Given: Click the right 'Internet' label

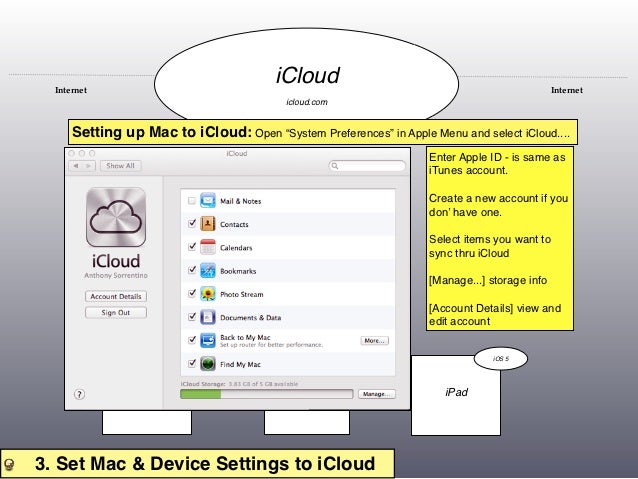Looking at the screenshot, I should pyautogui.click(x=567, y=90).
